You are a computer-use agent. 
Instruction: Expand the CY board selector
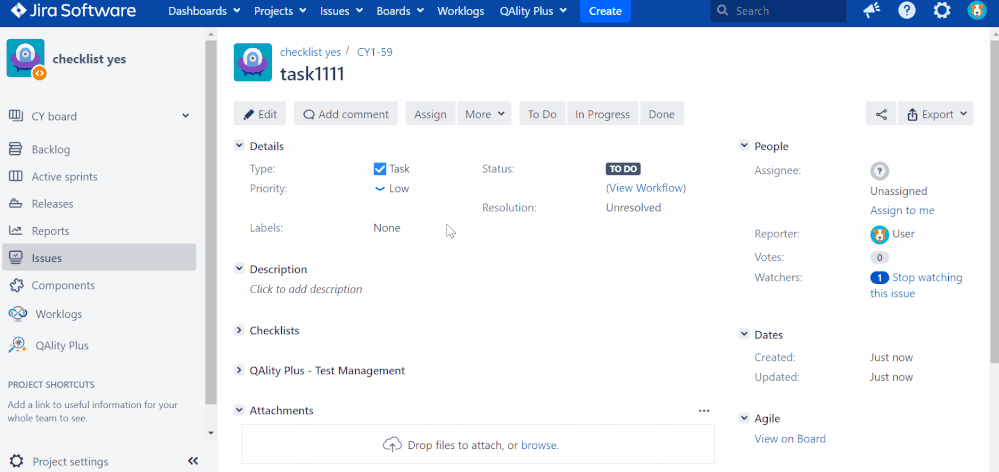[185, 116]
